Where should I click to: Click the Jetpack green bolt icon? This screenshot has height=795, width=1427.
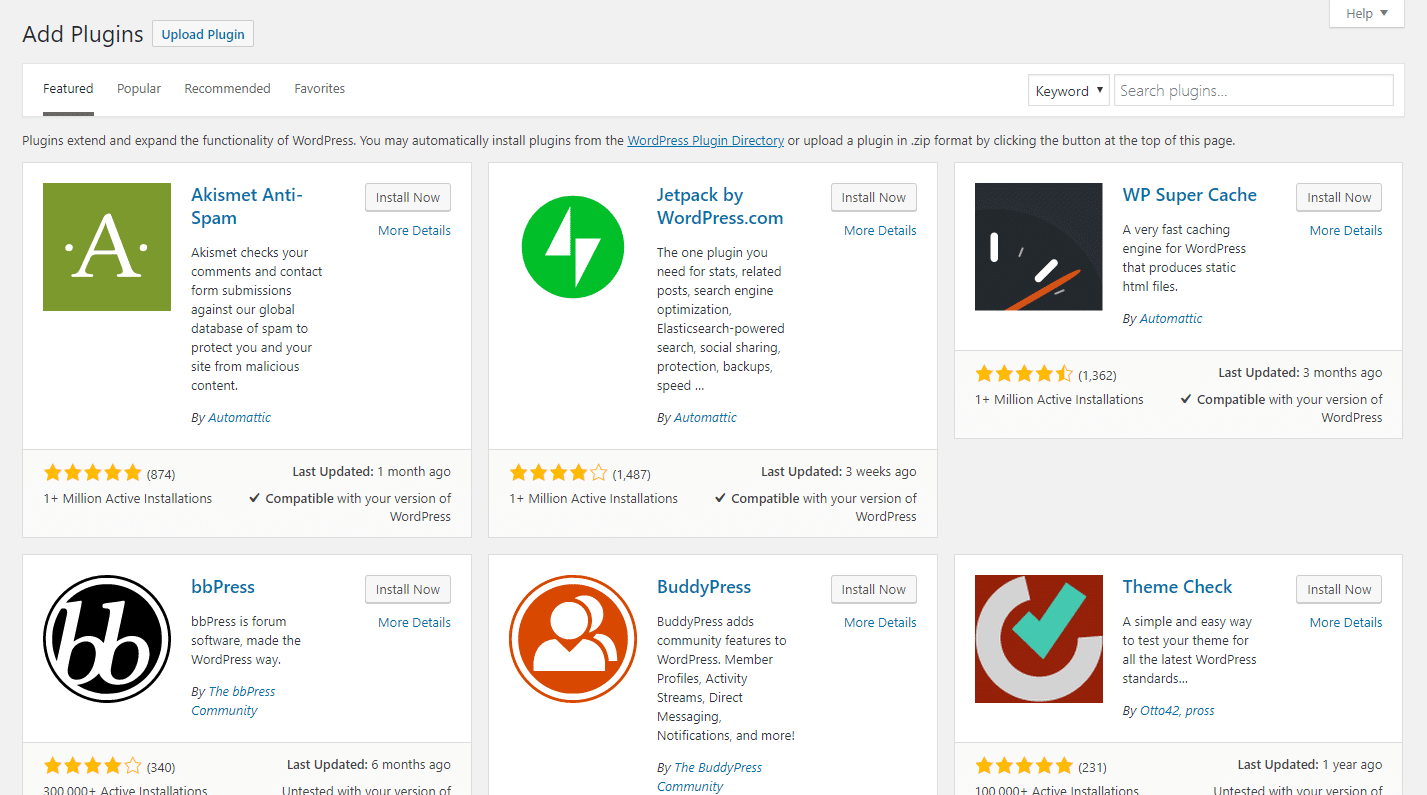[x=572, y=246]
